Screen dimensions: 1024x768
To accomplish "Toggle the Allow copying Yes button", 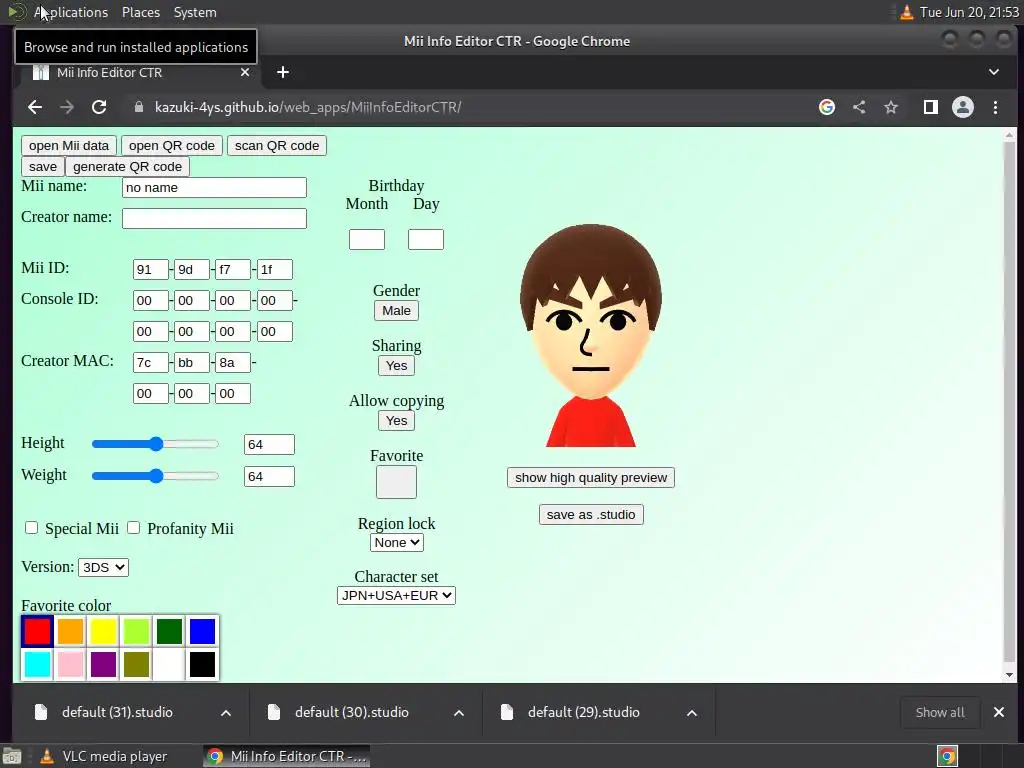I will point(396,421).
